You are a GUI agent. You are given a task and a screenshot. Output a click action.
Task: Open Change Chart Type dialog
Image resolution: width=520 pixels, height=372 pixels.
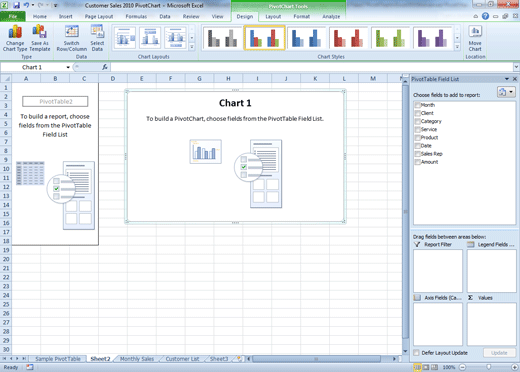tap(15, 38)
